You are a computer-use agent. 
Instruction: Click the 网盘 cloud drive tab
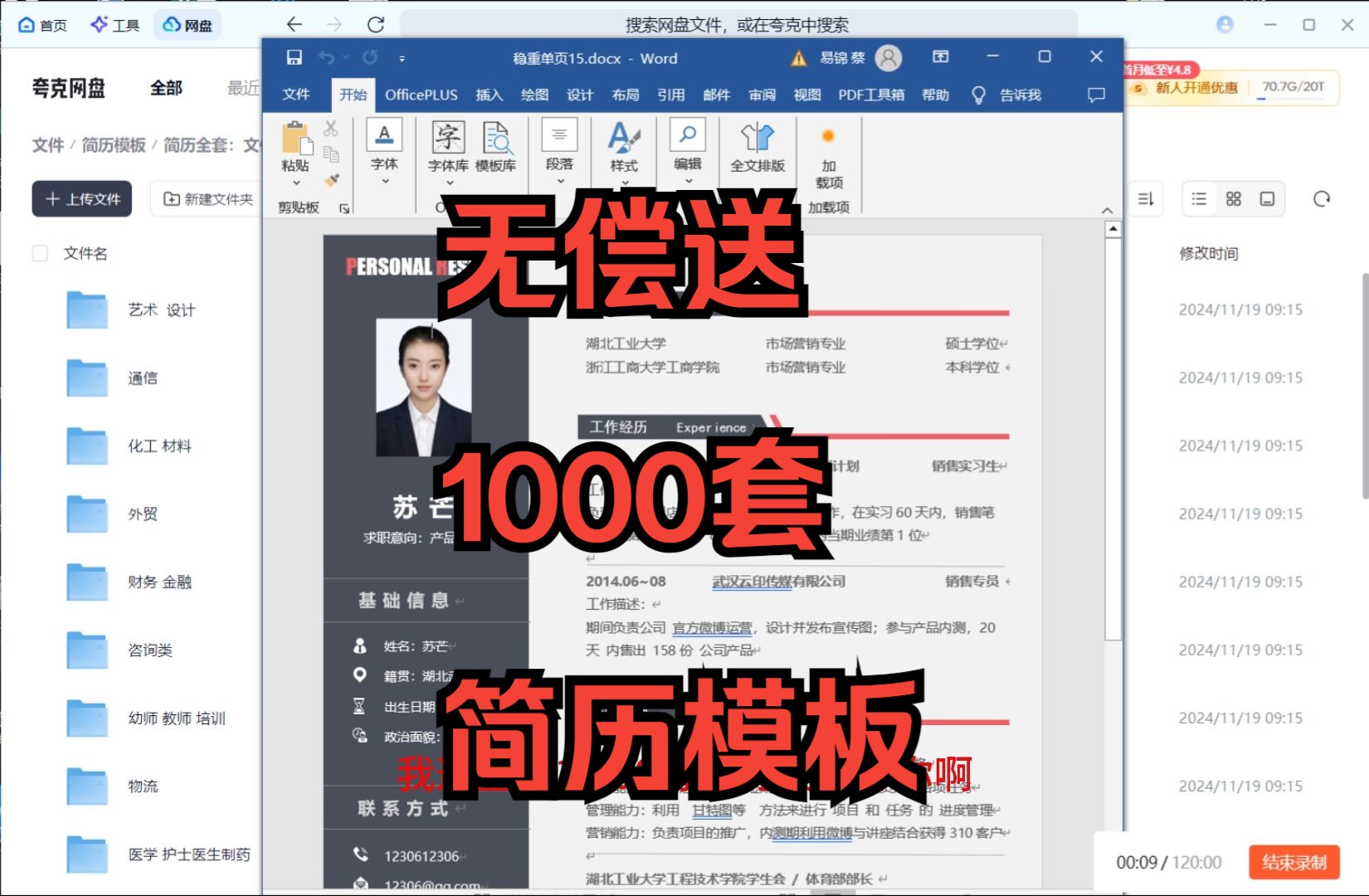point(188,25)
